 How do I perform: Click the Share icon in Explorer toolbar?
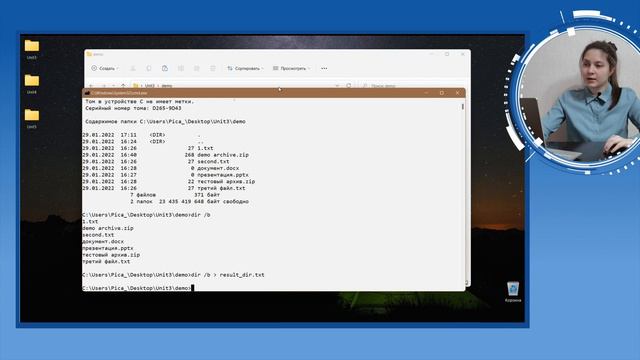tap(197, 68)
